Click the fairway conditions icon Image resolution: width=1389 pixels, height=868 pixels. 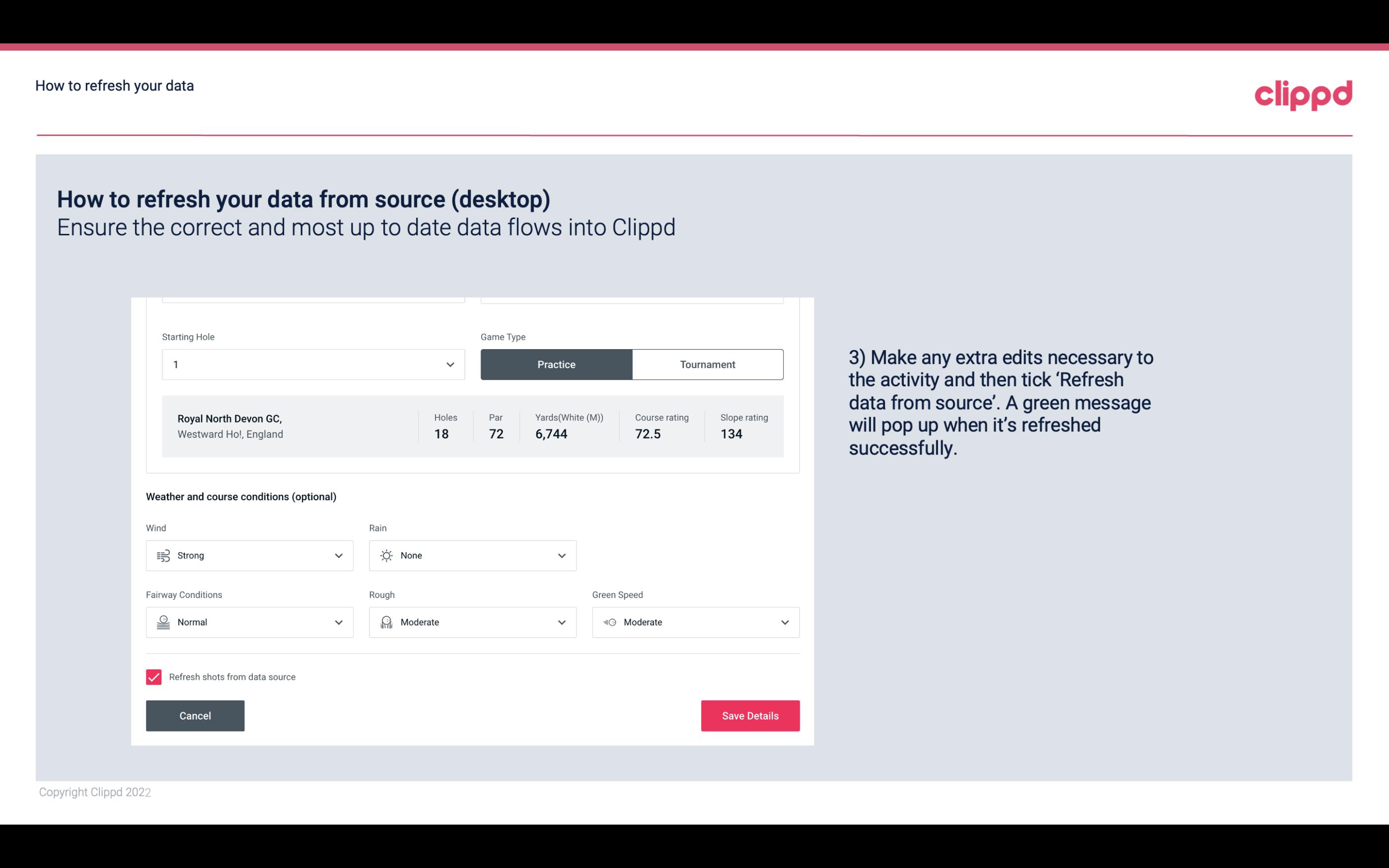pyautogui.click(x=162, y=622)
